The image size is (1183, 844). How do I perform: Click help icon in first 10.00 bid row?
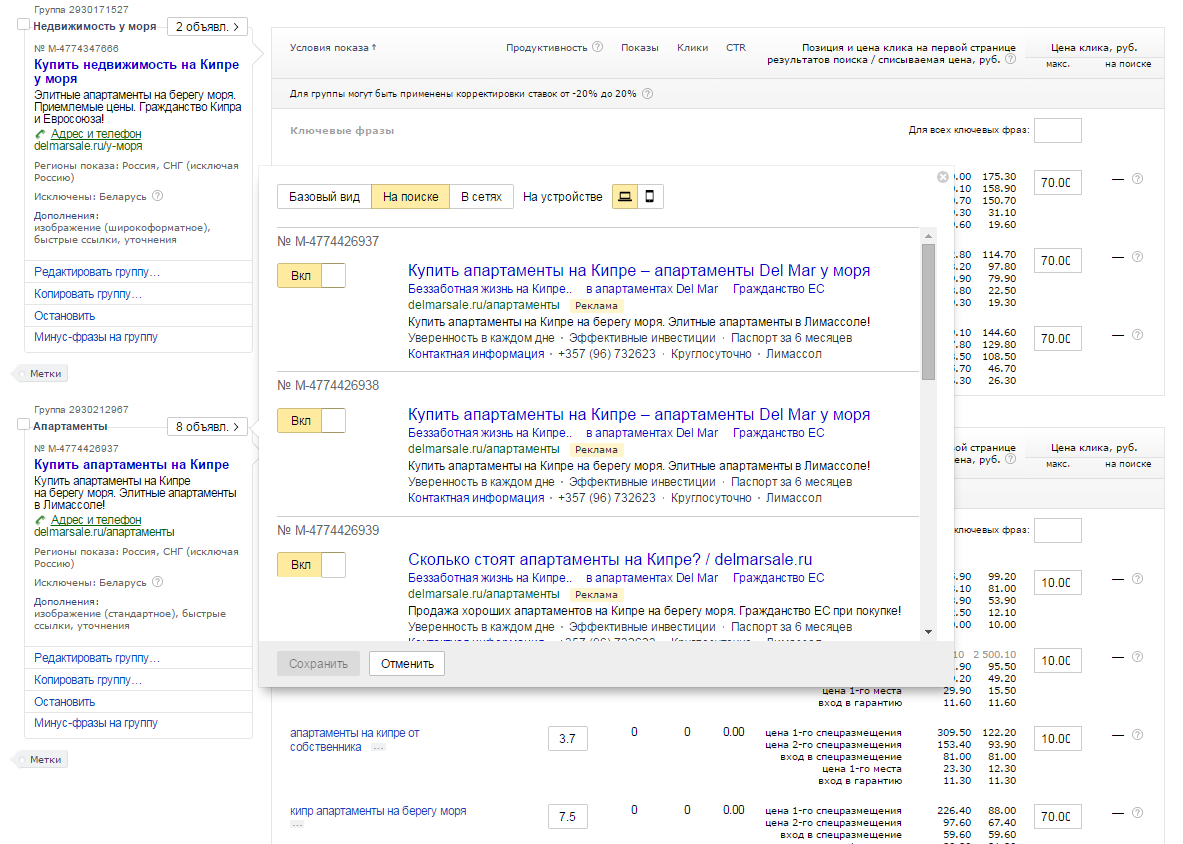pyautogui.click(x=1138, y=579)
